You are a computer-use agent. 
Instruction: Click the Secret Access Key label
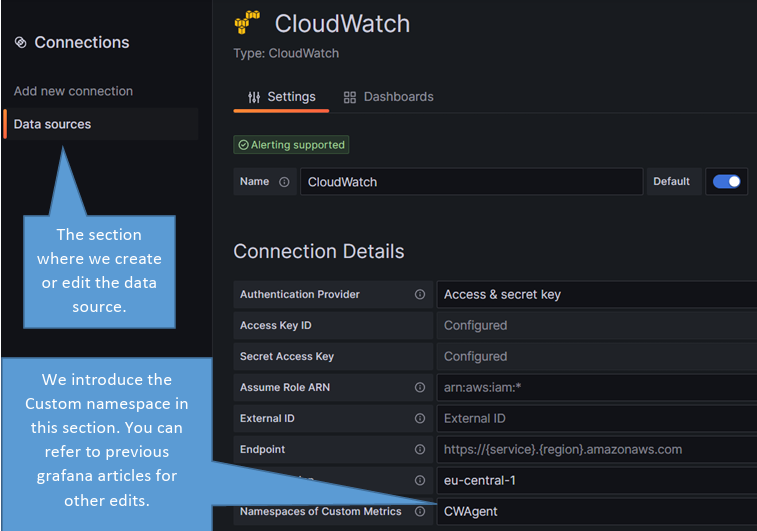point(287,356)
